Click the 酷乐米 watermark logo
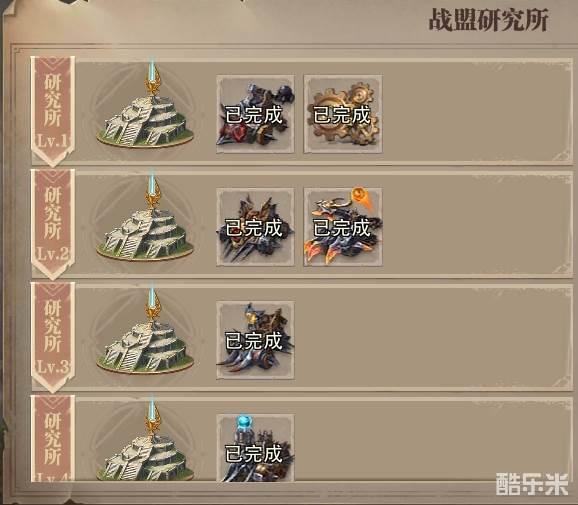Image resolution: width=578 pixels, height=505 pixels. click(x=532, y=484)
